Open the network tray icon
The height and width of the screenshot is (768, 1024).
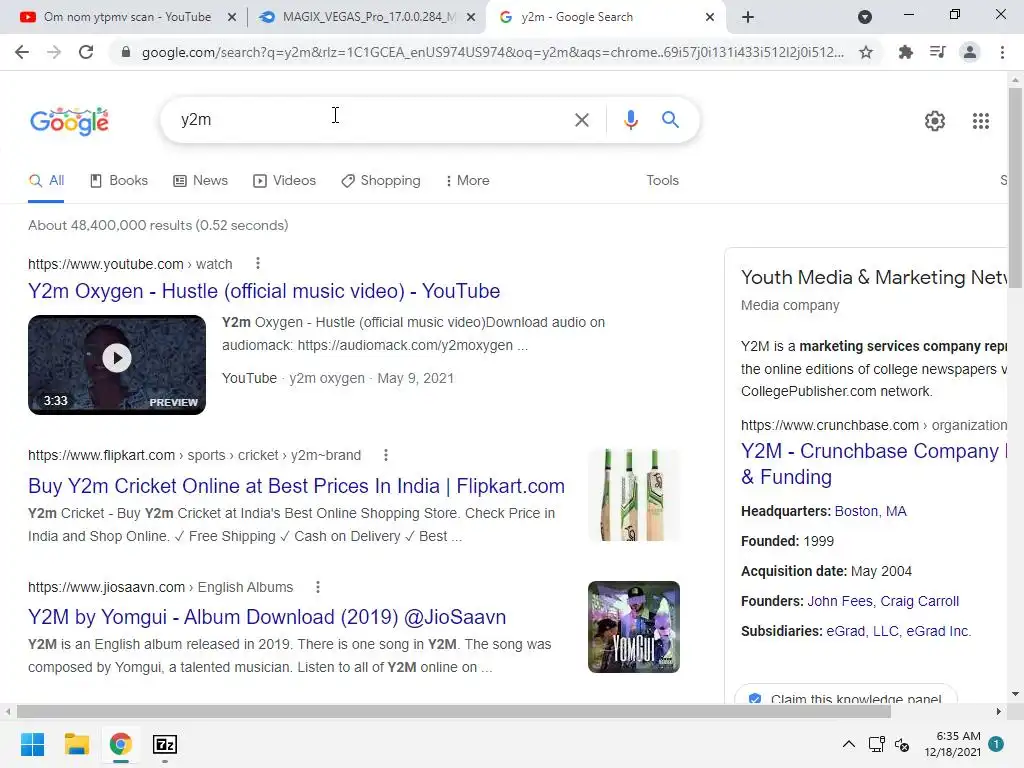click(x=876, y=744)
